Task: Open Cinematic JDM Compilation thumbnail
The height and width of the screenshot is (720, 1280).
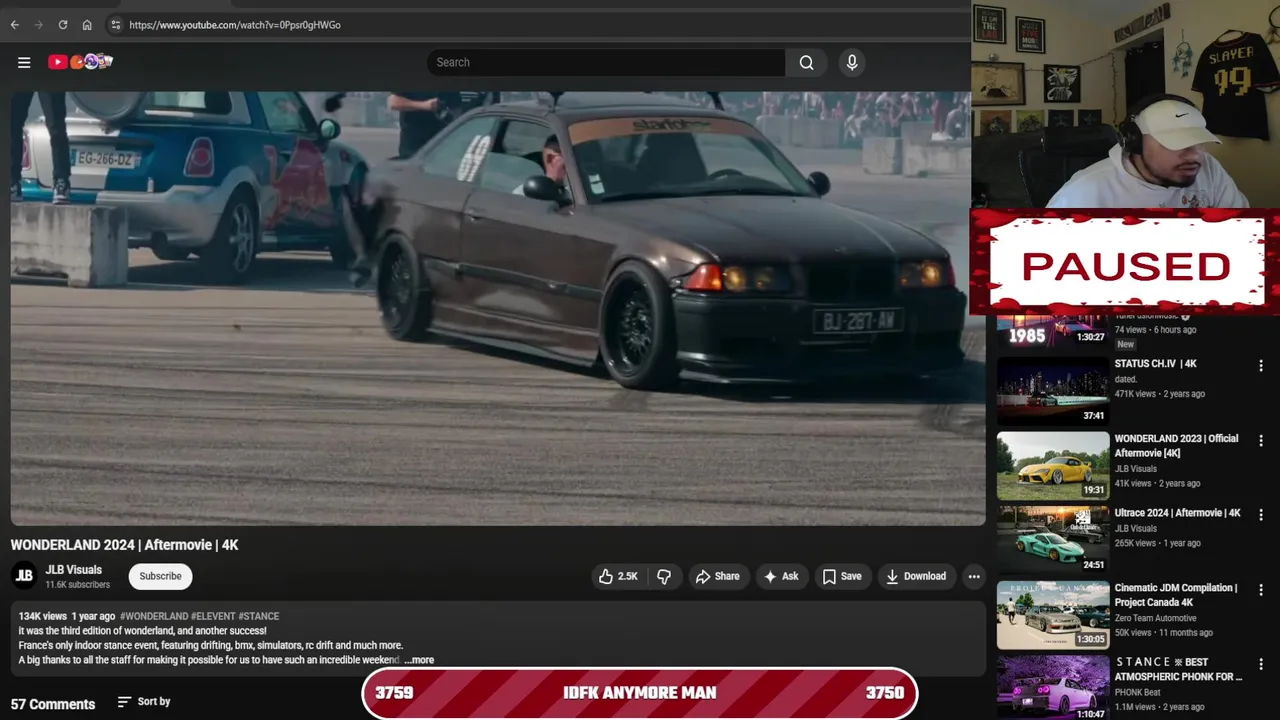Action: [x=1053, y=615]
